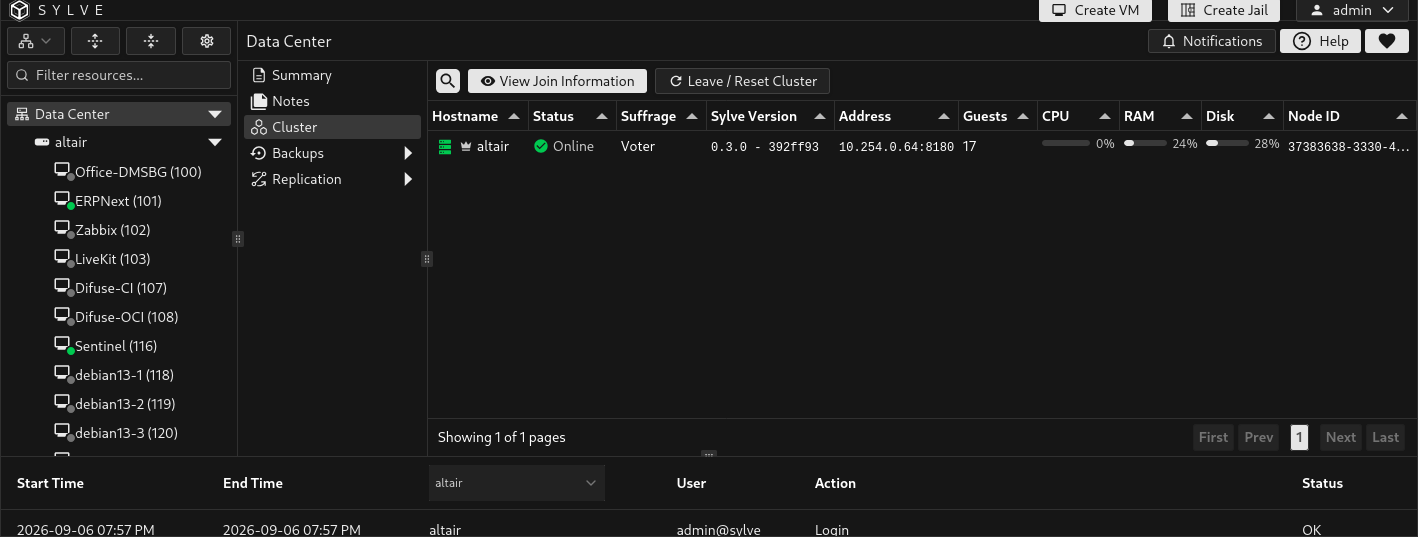Open Notifications
The image size is (1418, 537).
pos(1212,41)
